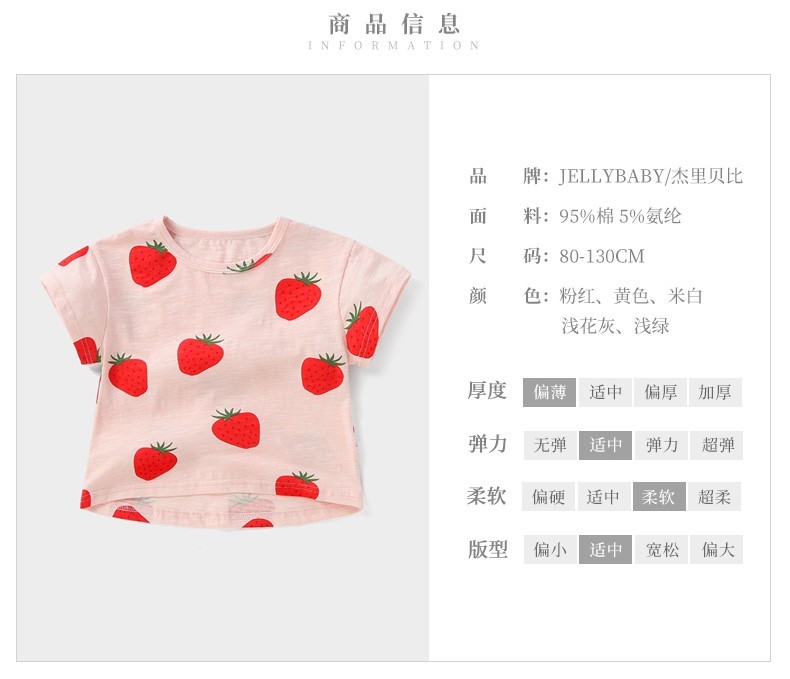Viewport: 790px width, 679px height.
Task: Select 适中 in the 柔软 row
Action: tap(603, 497)
